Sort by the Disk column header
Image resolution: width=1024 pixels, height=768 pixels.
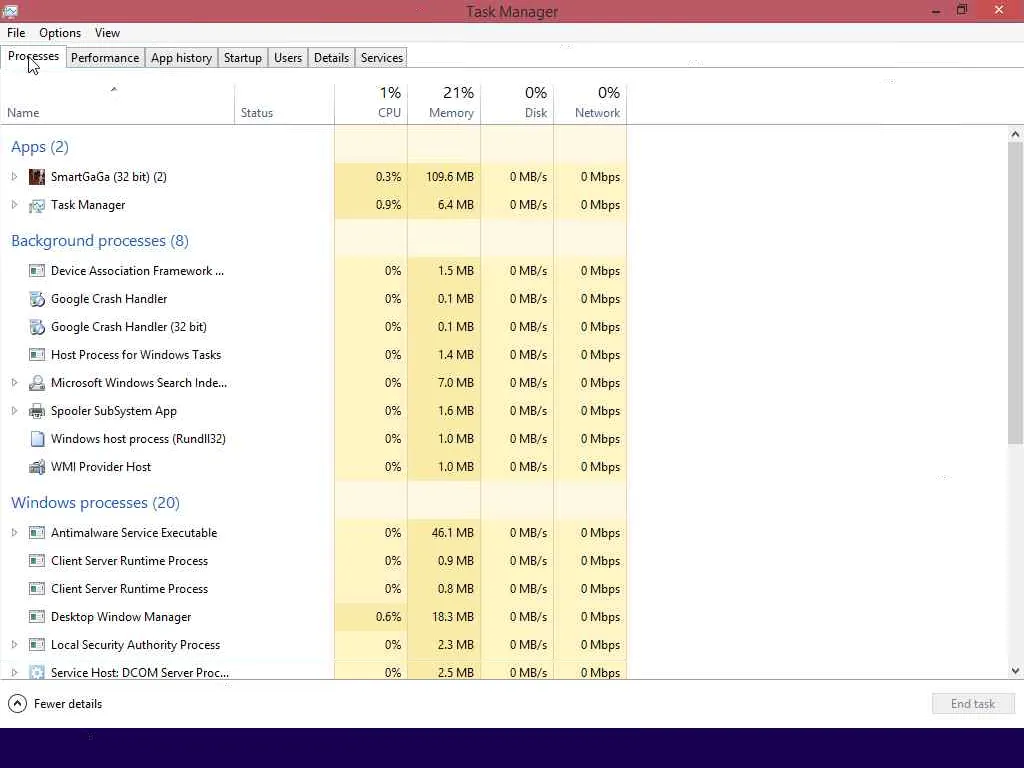click(x=517, y=104)
